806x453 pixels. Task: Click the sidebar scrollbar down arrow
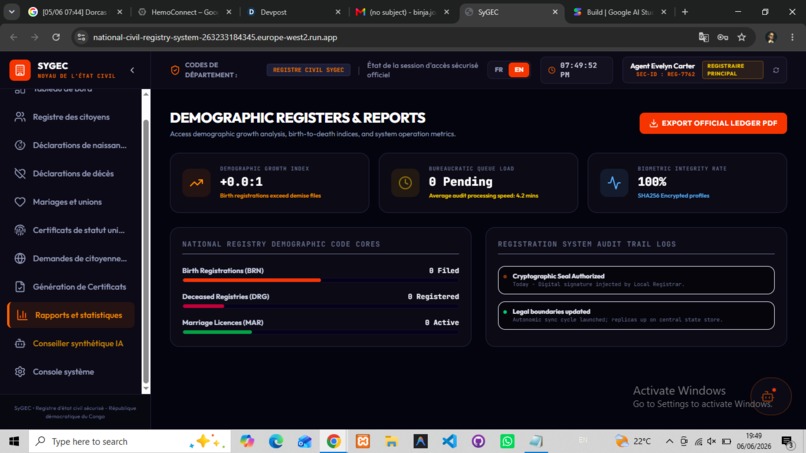click(146, 389)
